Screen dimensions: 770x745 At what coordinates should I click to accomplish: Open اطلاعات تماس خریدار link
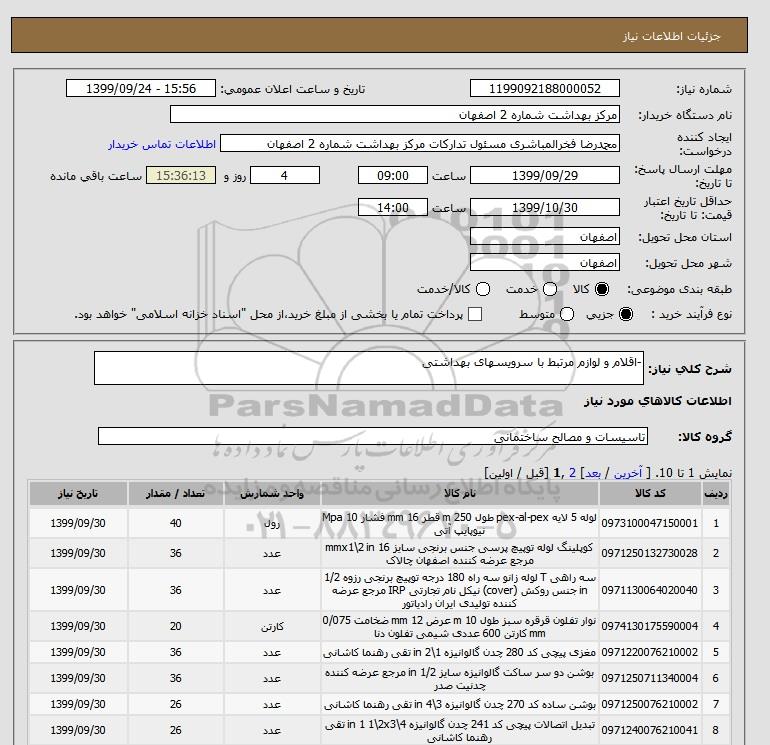coord(162,144)
